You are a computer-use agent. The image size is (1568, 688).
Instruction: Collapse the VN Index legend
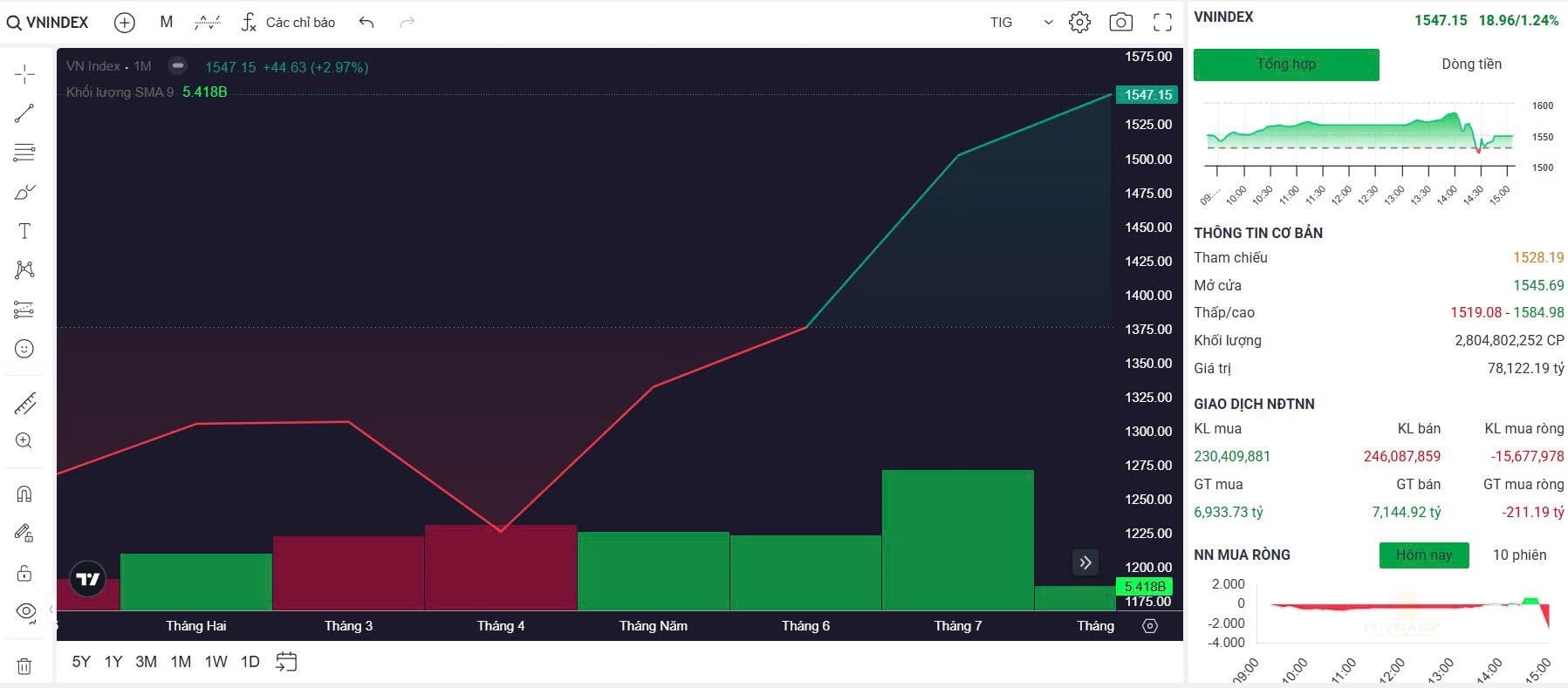(177, 65)
